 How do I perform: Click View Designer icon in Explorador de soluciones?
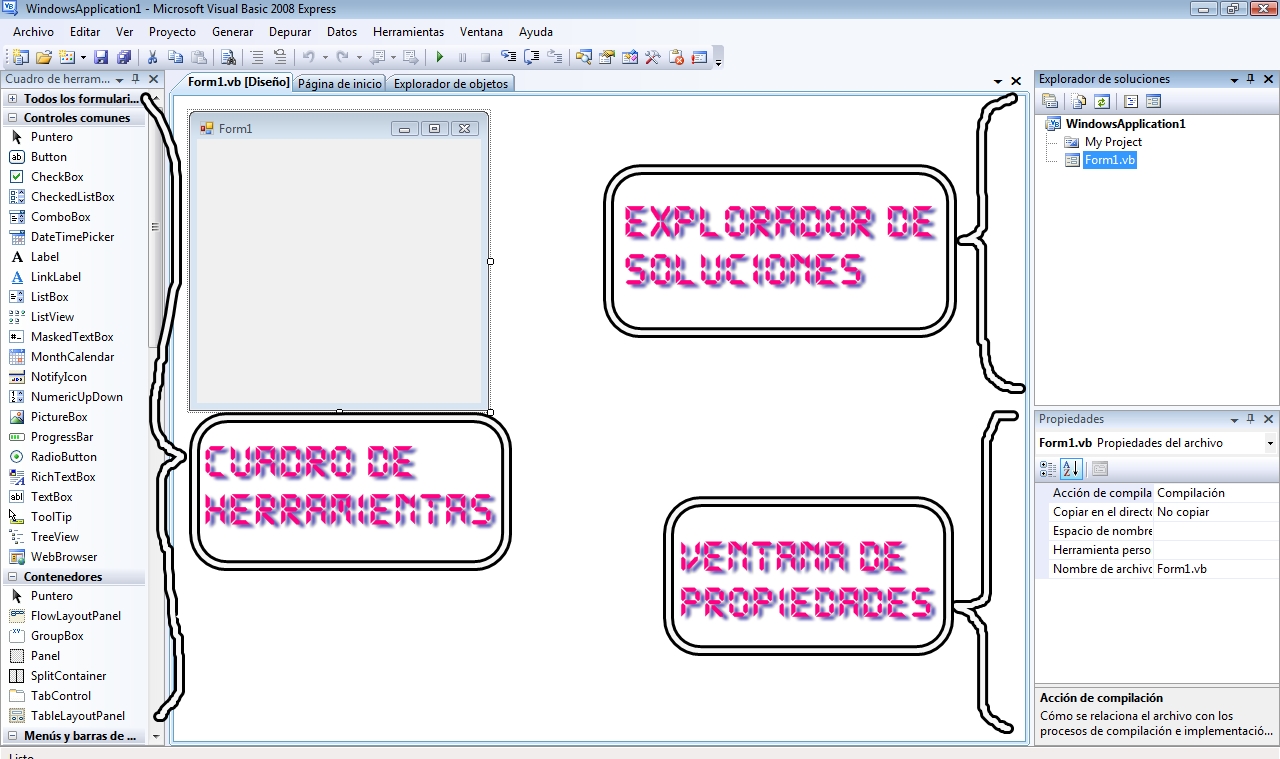tap(1153, 101)
